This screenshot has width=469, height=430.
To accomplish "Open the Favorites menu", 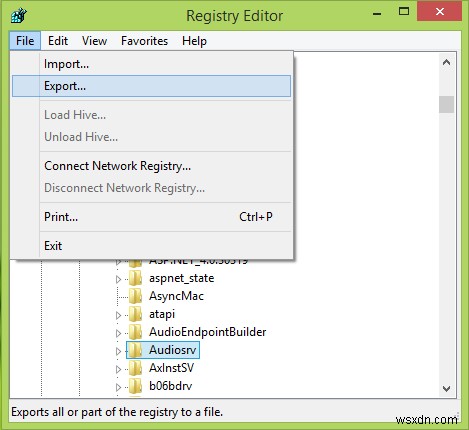I will click(x=144, y=41).
